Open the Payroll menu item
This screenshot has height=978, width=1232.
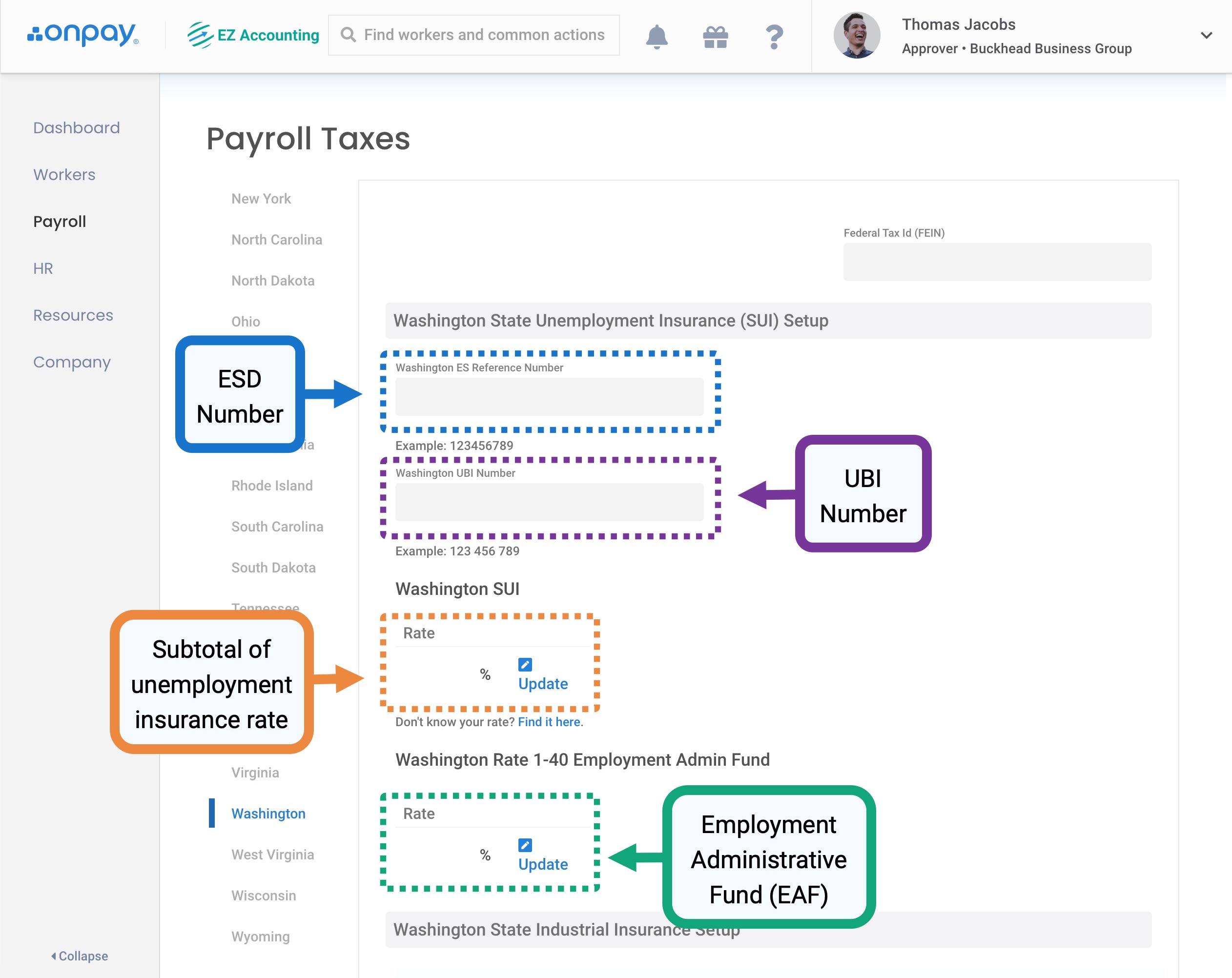click(60, 222)
